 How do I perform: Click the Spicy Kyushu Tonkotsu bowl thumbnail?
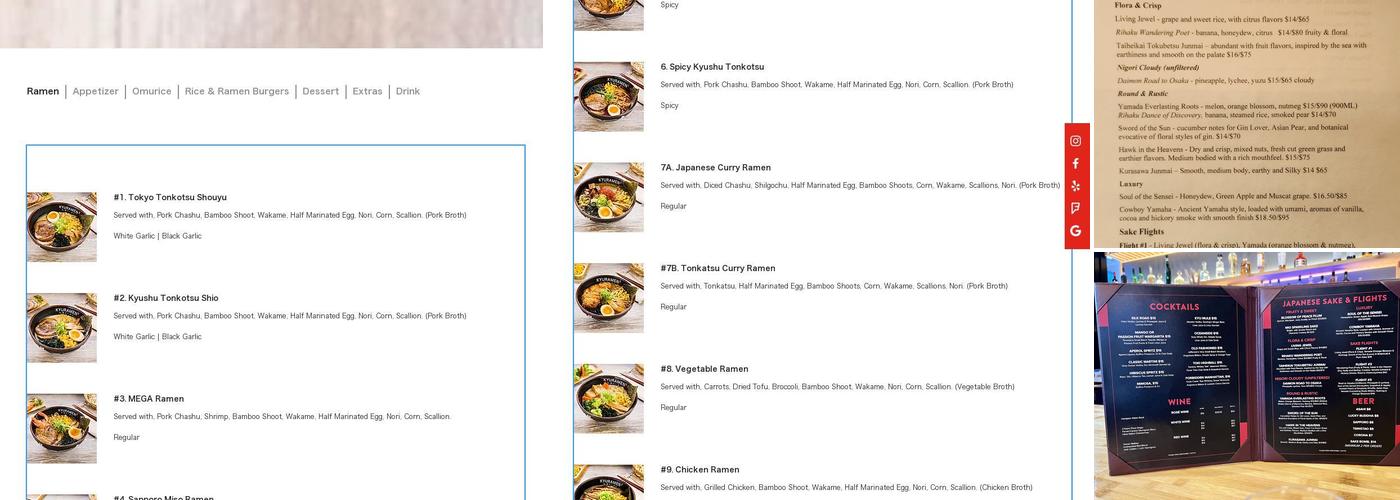point(609,97)
